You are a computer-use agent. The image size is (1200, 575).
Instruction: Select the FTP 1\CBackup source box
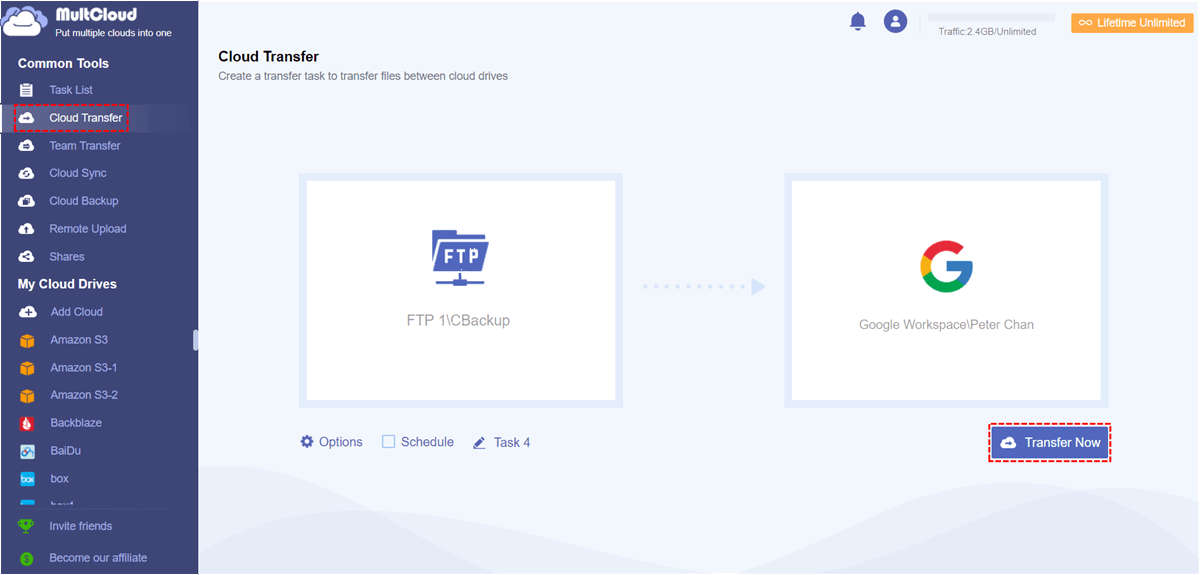click(x=460, y=291)
